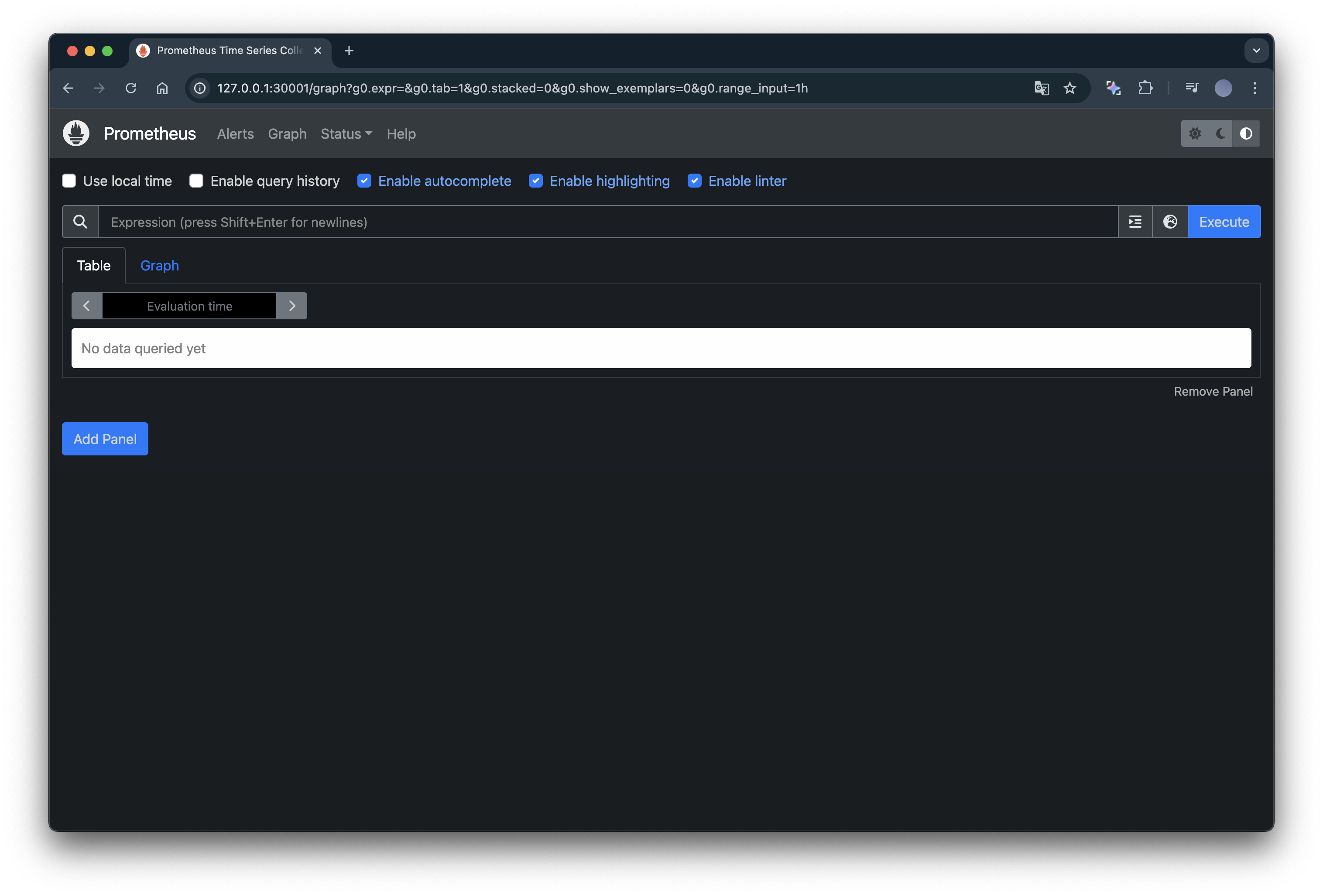Switch to light theme sun icon
Viewport: 1323px width, 896px height.
[1195, 134]
